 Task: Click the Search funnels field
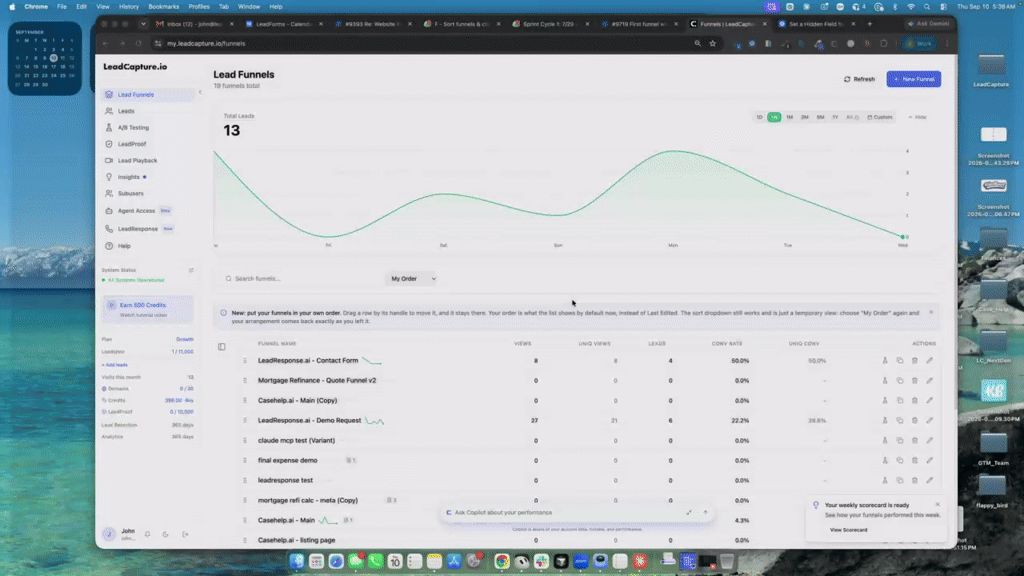coord(300,279)
